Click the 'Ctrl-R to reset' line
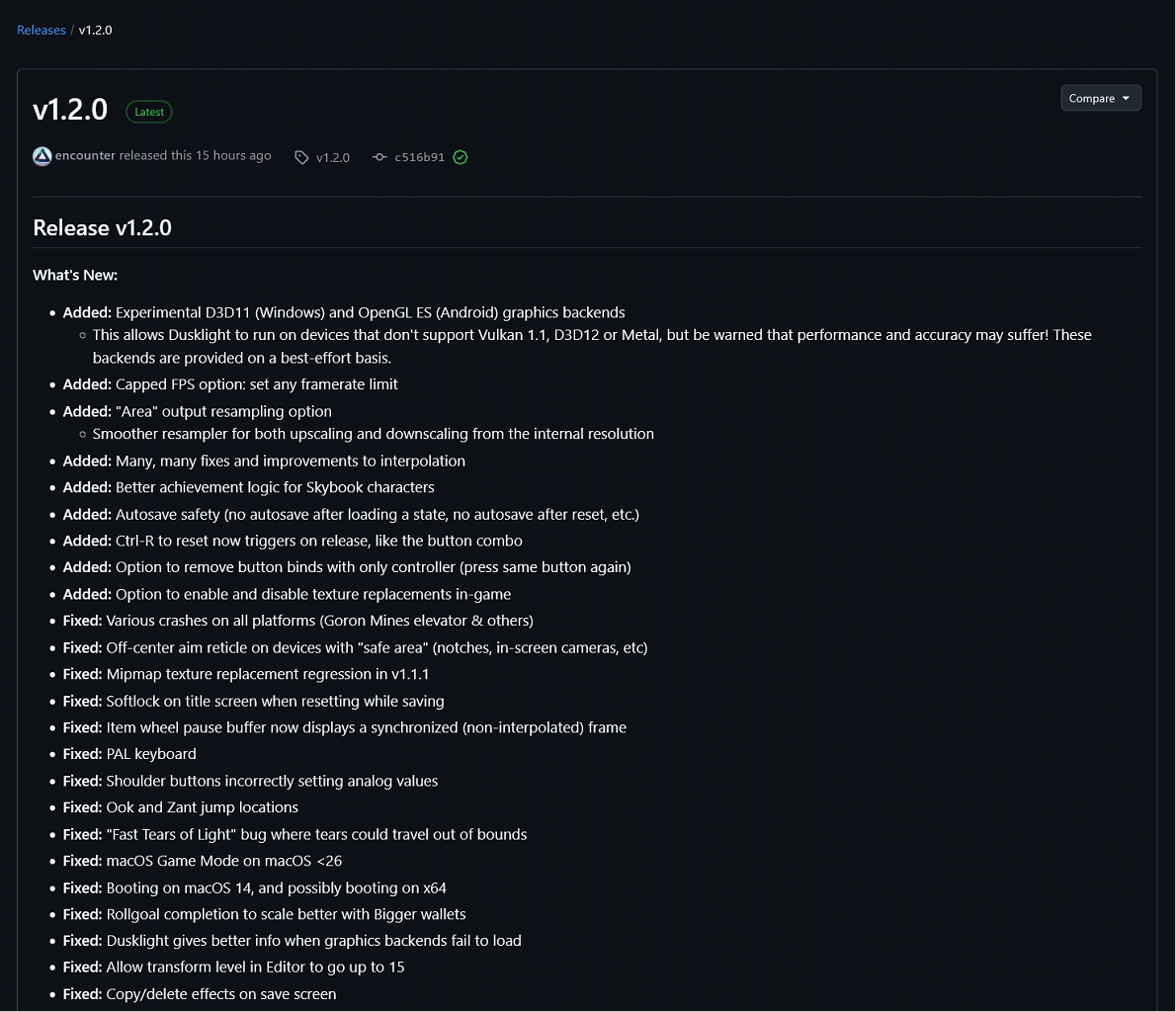The width and height of the screenshot is (1176, 1012). tap(293, 541)
